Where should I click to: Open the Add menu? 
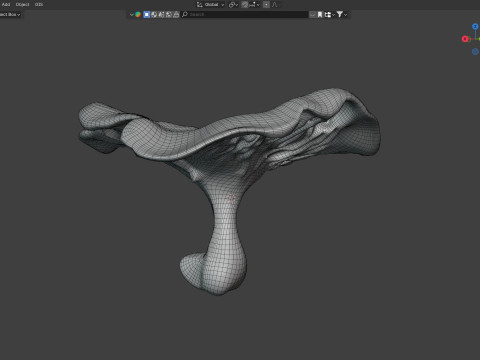[6, 4]
